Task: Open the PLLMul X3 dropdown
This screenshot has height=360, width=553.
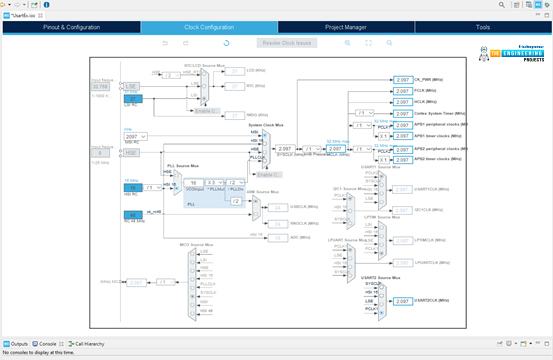Action: pyautogui.click(x=214, y=182)
